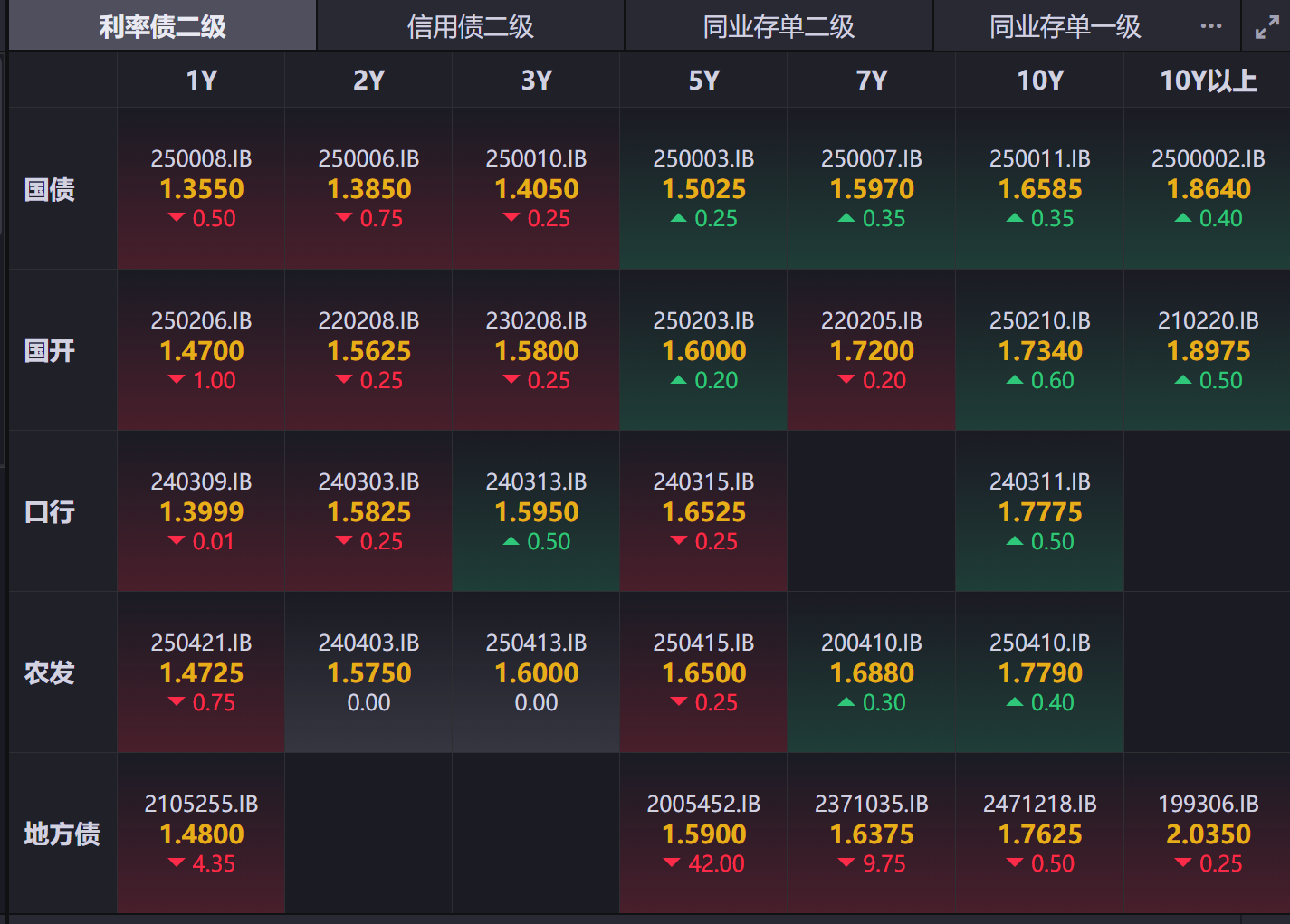Open bond 199306.IB cell
Screen dimensions: 1290x924
click(1208, 834)
